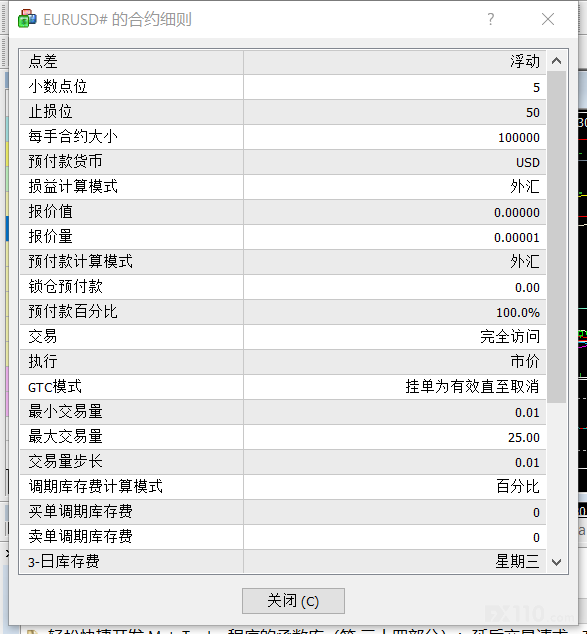Click the vertical scrollbar thumb
587x634 pixels.
[557, 237]
